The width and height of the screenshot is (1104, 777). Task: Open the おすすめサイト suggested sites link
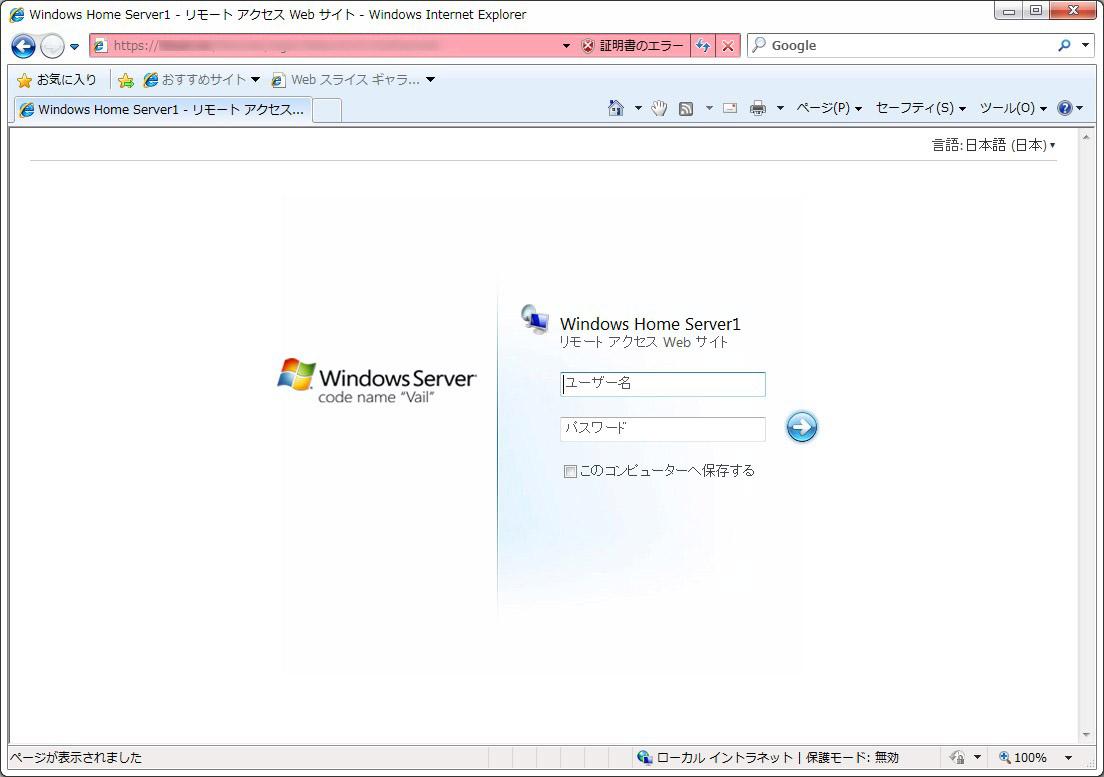(201, 80)
